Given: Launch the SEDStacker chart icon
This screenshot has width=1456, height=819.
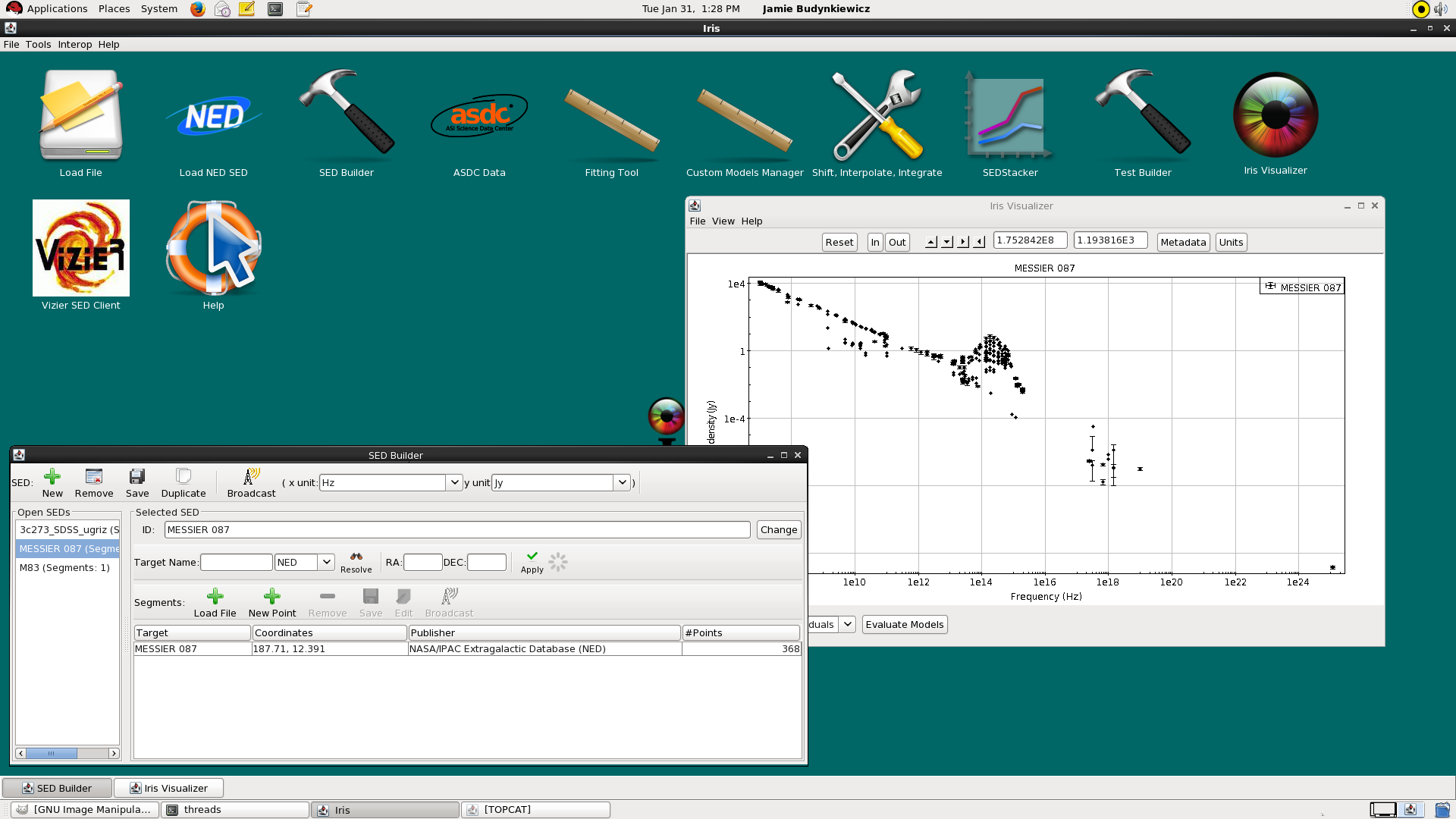Looking at the screenshot, I should [1010, 115].
